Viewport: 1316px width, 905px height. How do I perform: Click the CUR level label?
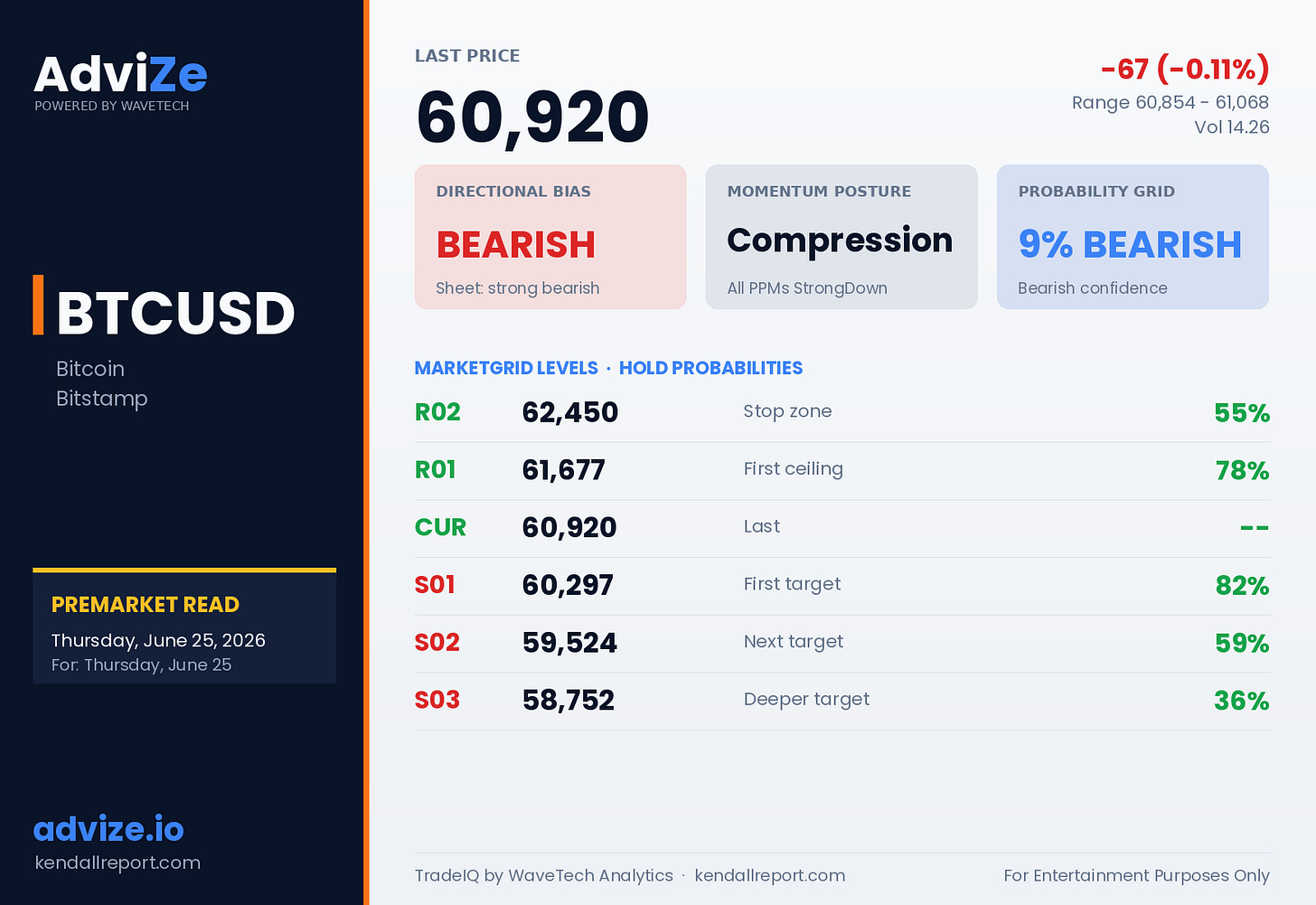point(440,528)
